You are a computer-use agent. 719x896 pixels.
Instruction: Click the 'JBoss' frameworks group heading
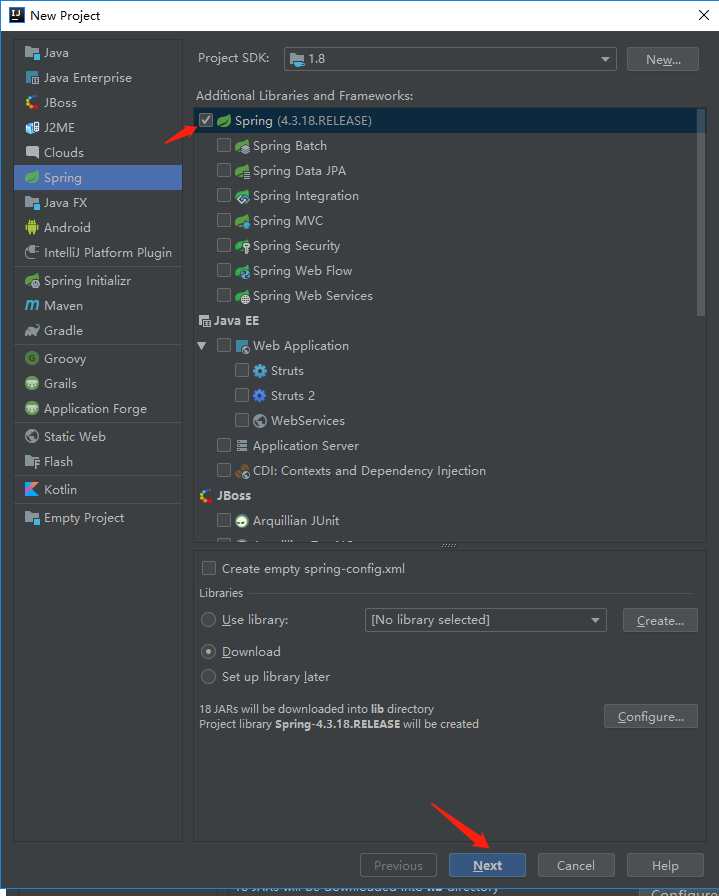pyautogui.click(x=234, y=495)
